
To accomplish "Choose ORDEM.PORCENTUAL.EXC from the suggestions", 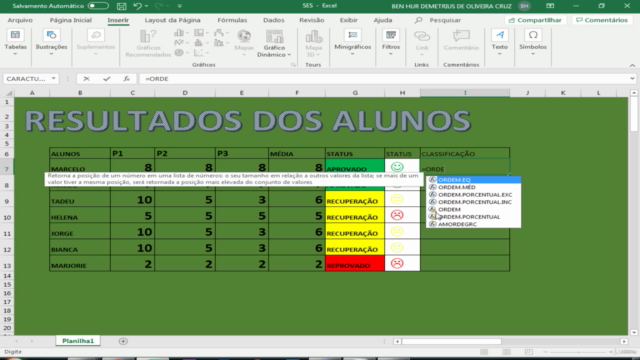I will (473, 195).
